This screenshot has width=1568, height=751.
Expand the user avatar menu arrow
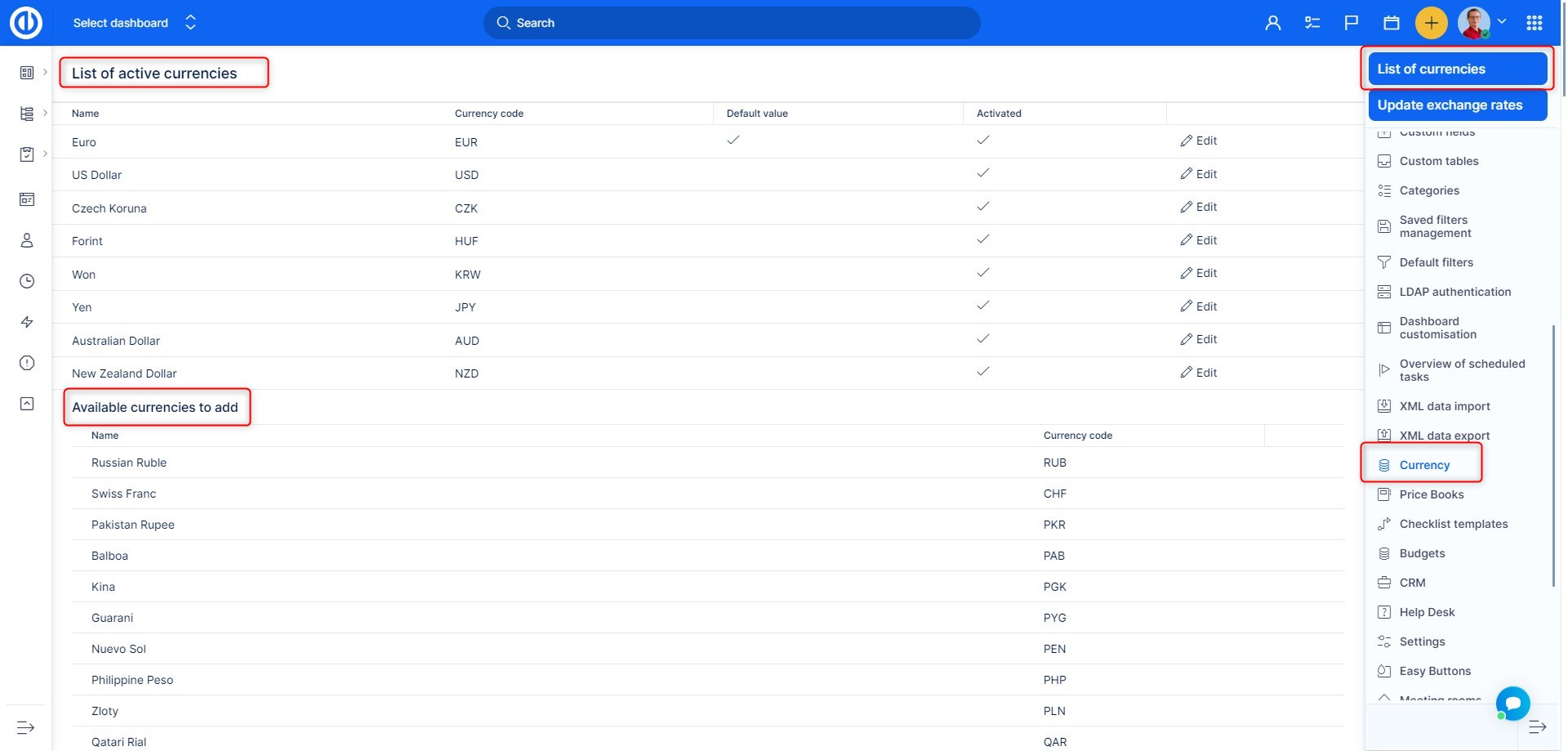pyautogui.click(x=1502, y=22)
